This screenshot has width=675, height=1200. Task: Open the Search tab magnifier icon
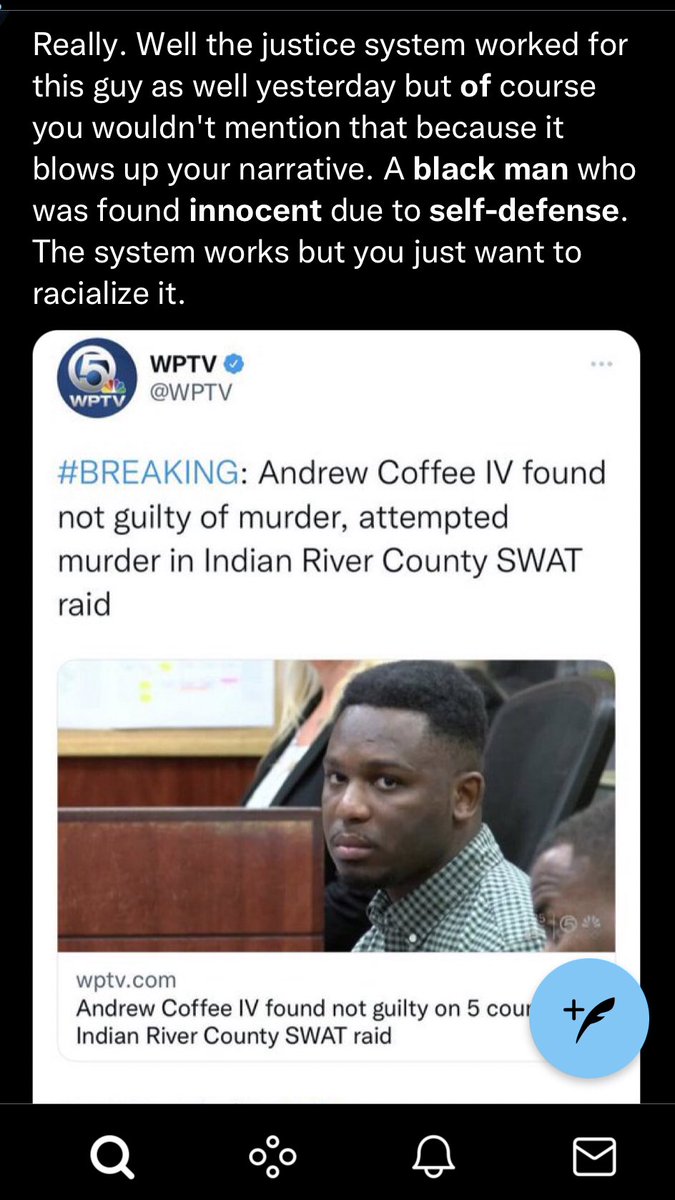[110, 1158]
